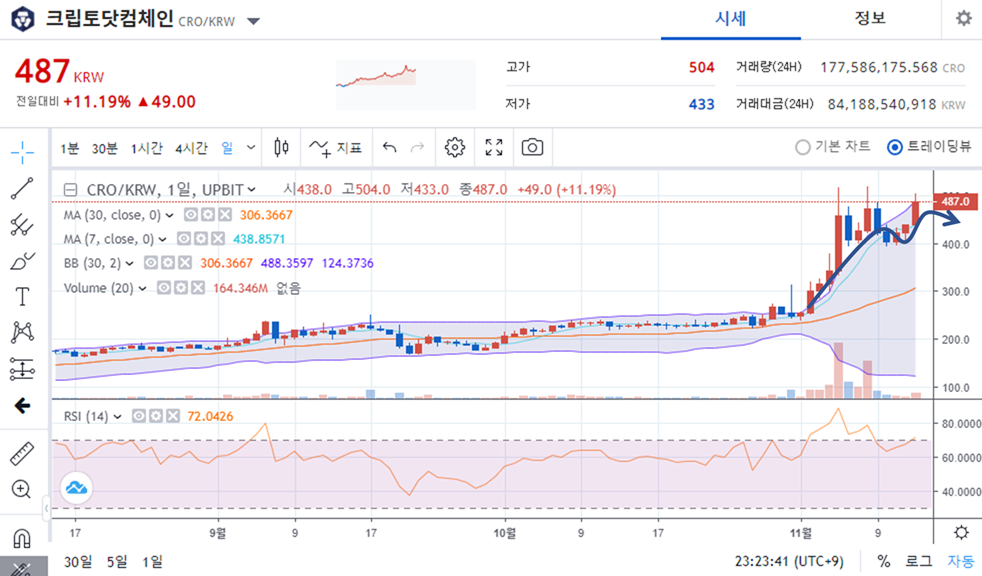
Task: Click the 487.0 price label on axis
Action: pyautogui.click(x=955, y=202)
